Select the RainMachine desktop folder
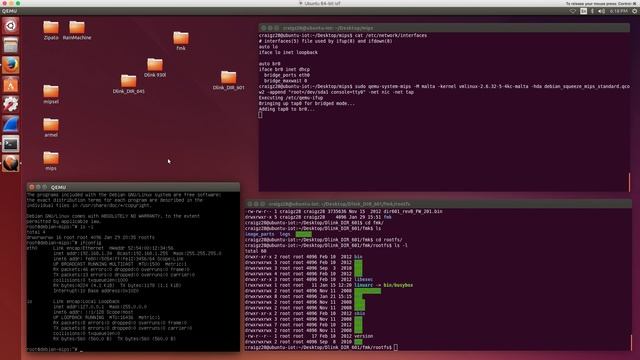The image size is (640, 360). click(x=77, y=30)
